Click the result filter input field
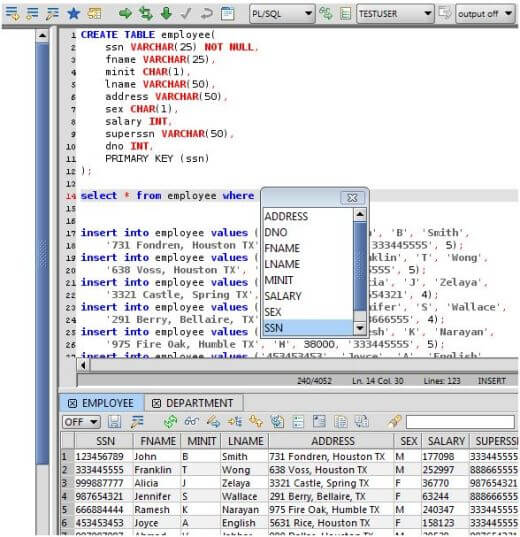This screenshot has width=520, height=537. 460,422
